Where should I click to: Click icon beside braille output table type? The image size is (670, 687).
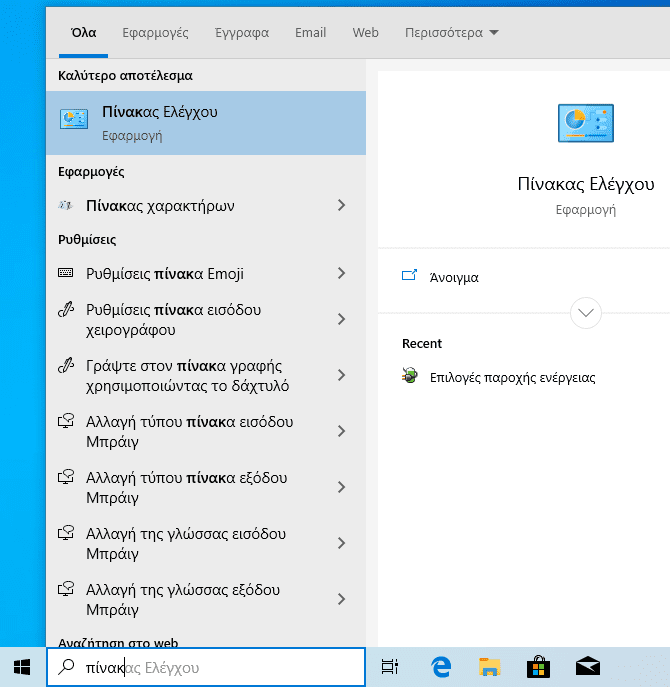(66, 477)
